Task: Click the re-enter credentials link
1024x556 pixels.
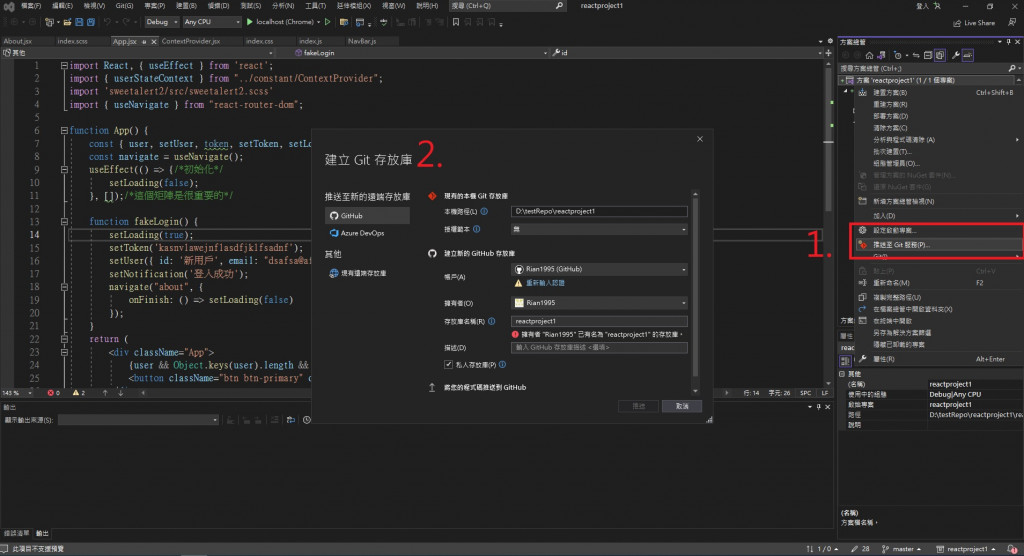Action: (545, 283)
